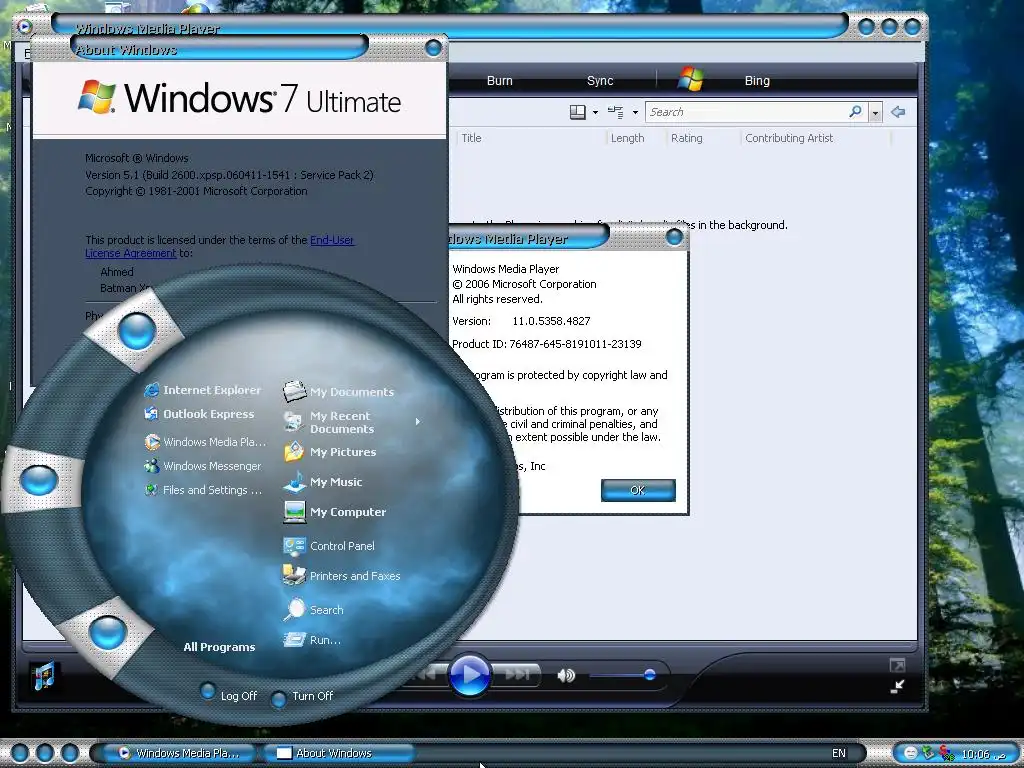Viewport: 1024px width, 768px height.
Task: Open Files and Settings transfer wizard
Action: click(202, 490)
